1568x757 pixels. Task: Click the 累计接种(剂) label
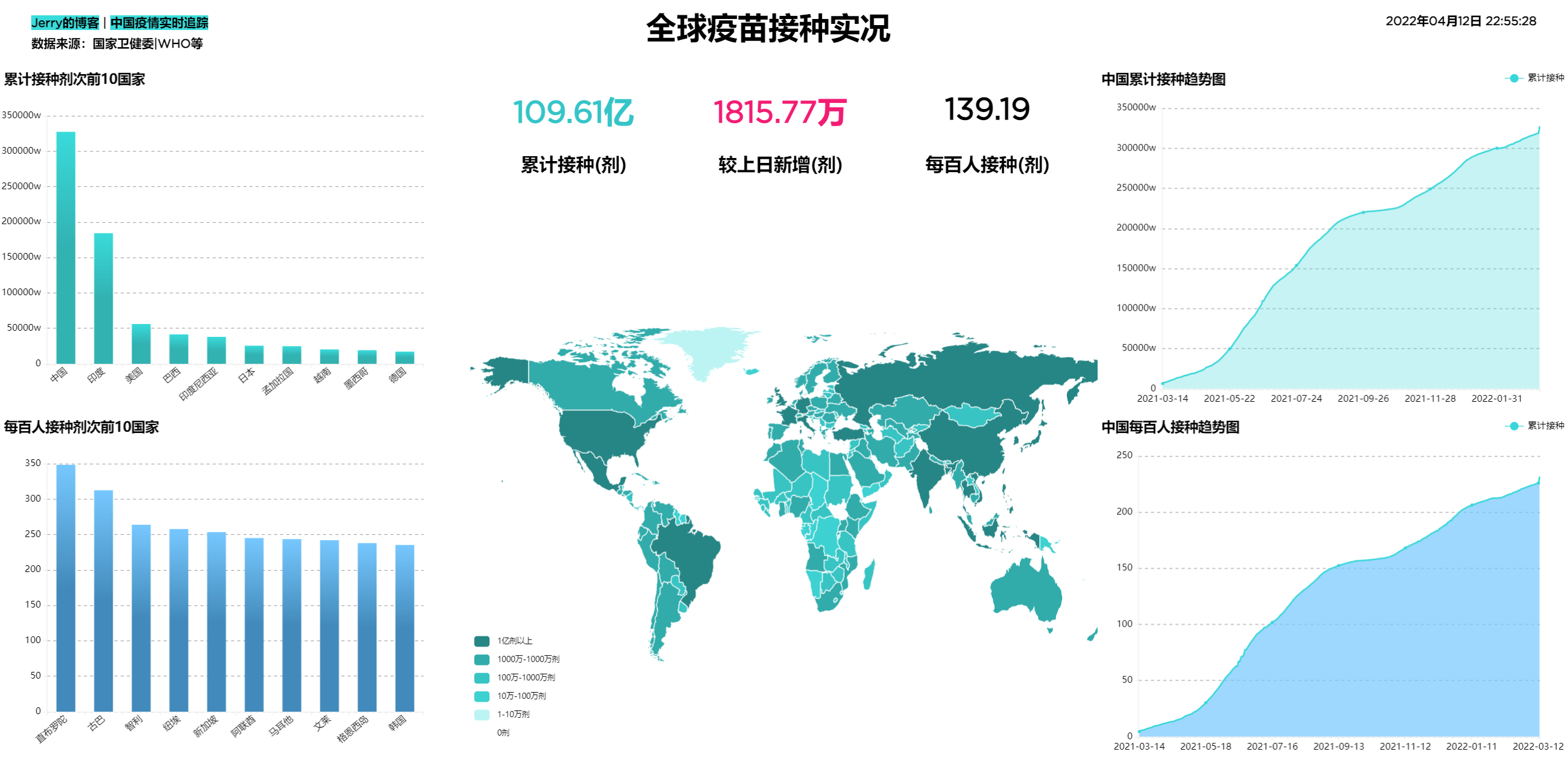573,165
